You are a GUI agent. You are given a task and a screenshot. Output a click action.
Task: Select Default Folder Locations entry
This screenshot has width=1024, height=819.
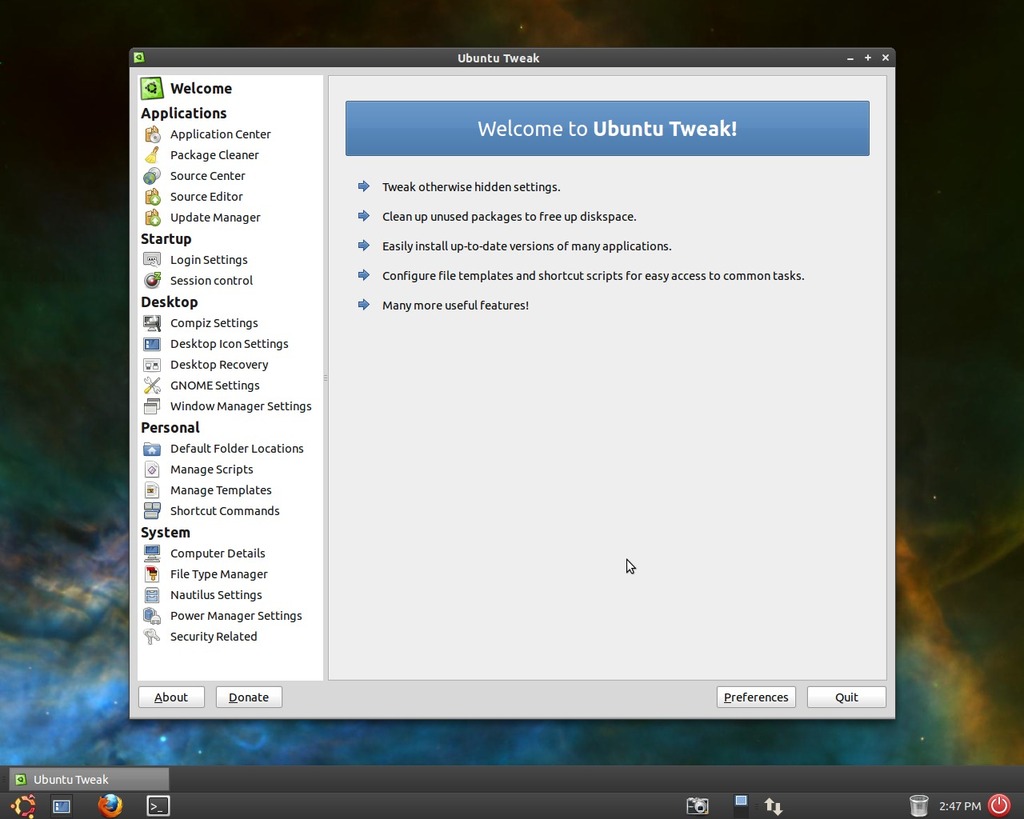(x=236, y=449)
